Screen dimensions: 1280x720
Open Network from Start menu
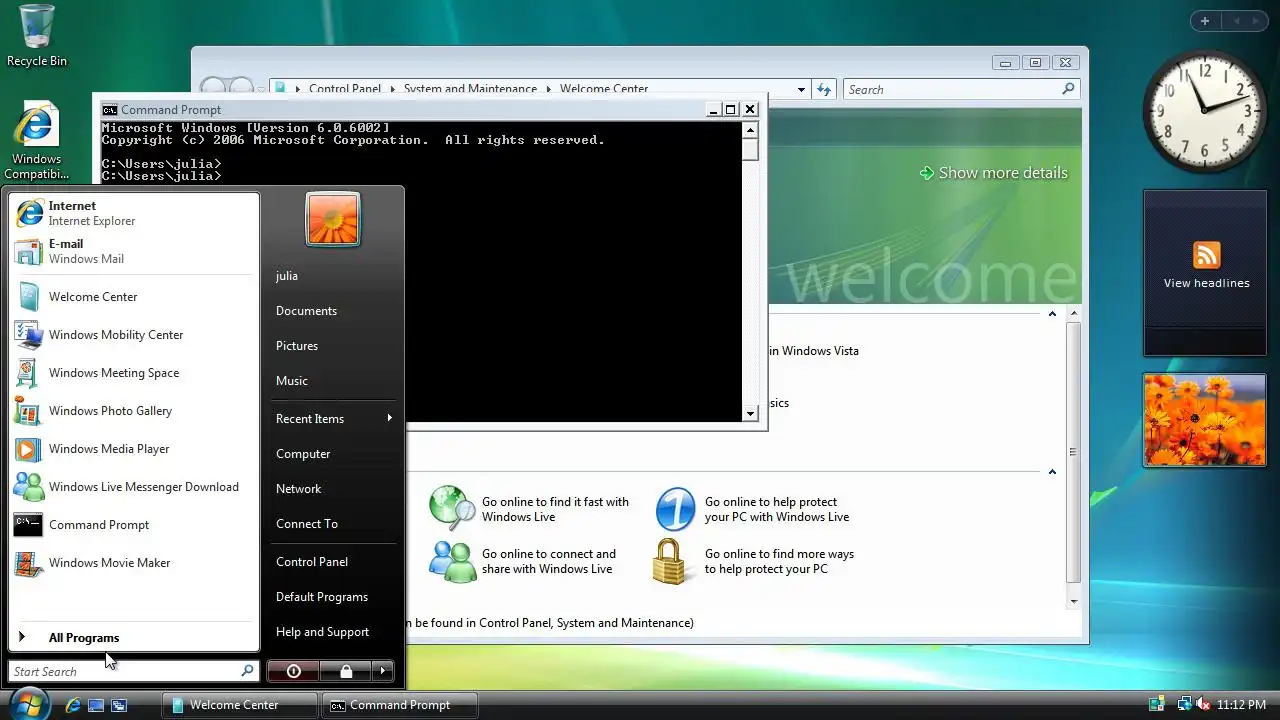pyautogui.click(x=333, y=489)
